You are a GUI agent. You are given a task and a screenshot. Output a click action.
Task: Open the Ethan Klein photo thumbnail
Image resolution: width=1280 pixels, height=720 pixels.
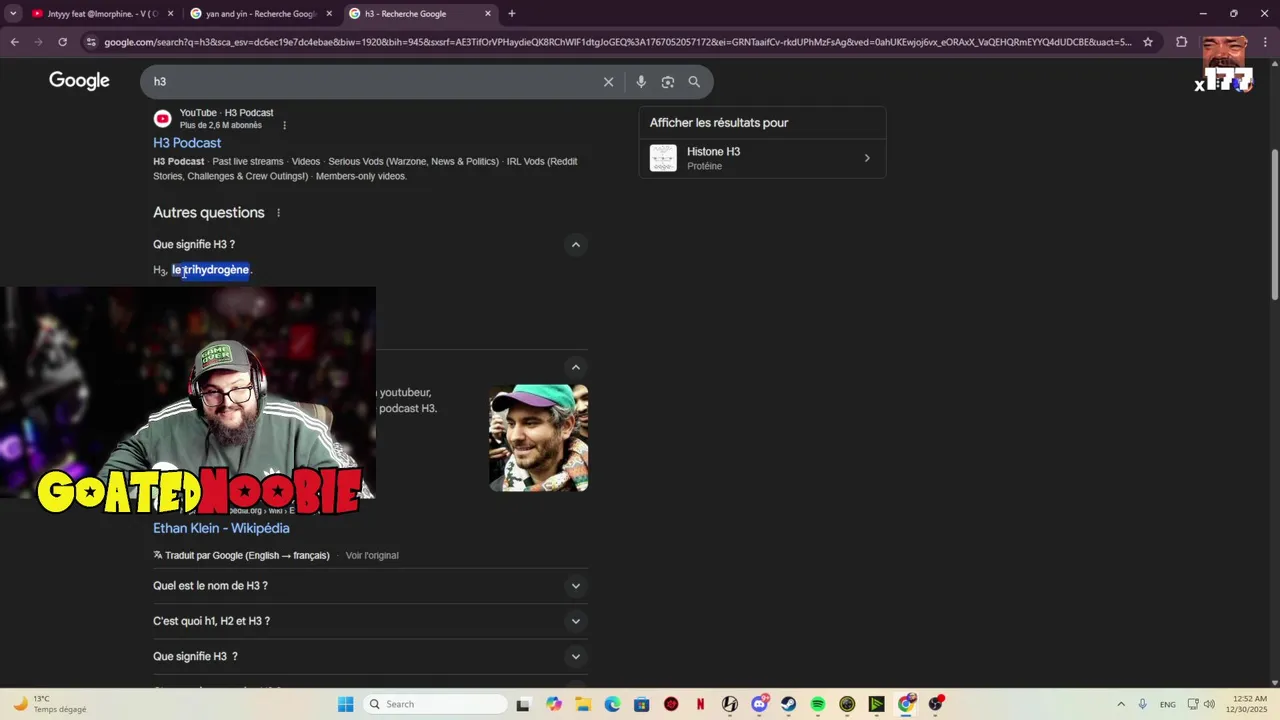pos(538,438)
